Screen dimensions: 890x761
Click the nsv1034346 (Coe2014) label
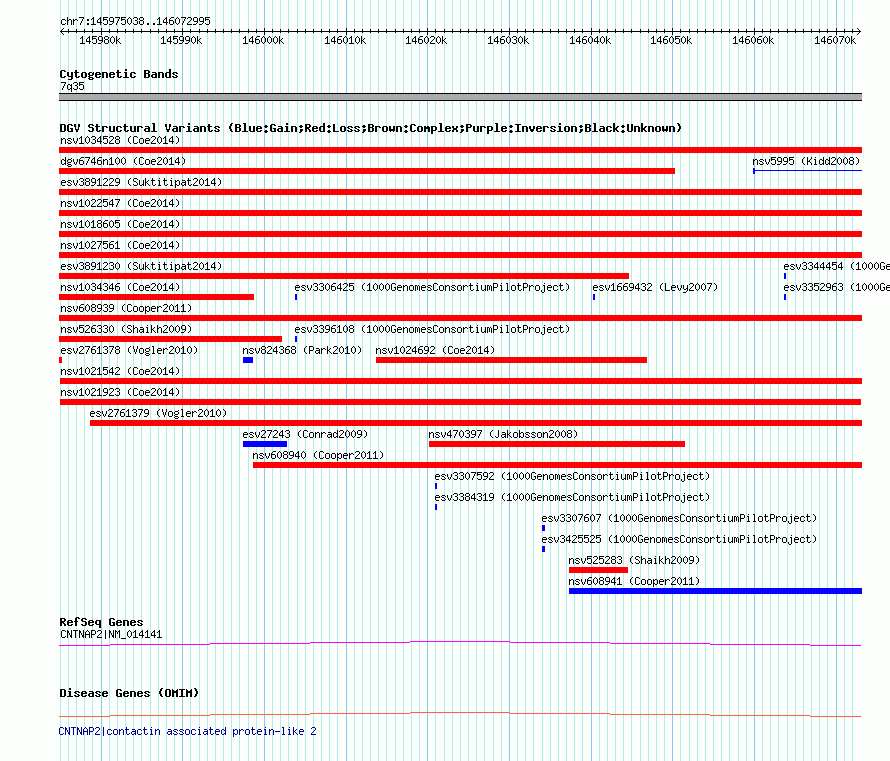pyautogui.click(x=120, y=287)
